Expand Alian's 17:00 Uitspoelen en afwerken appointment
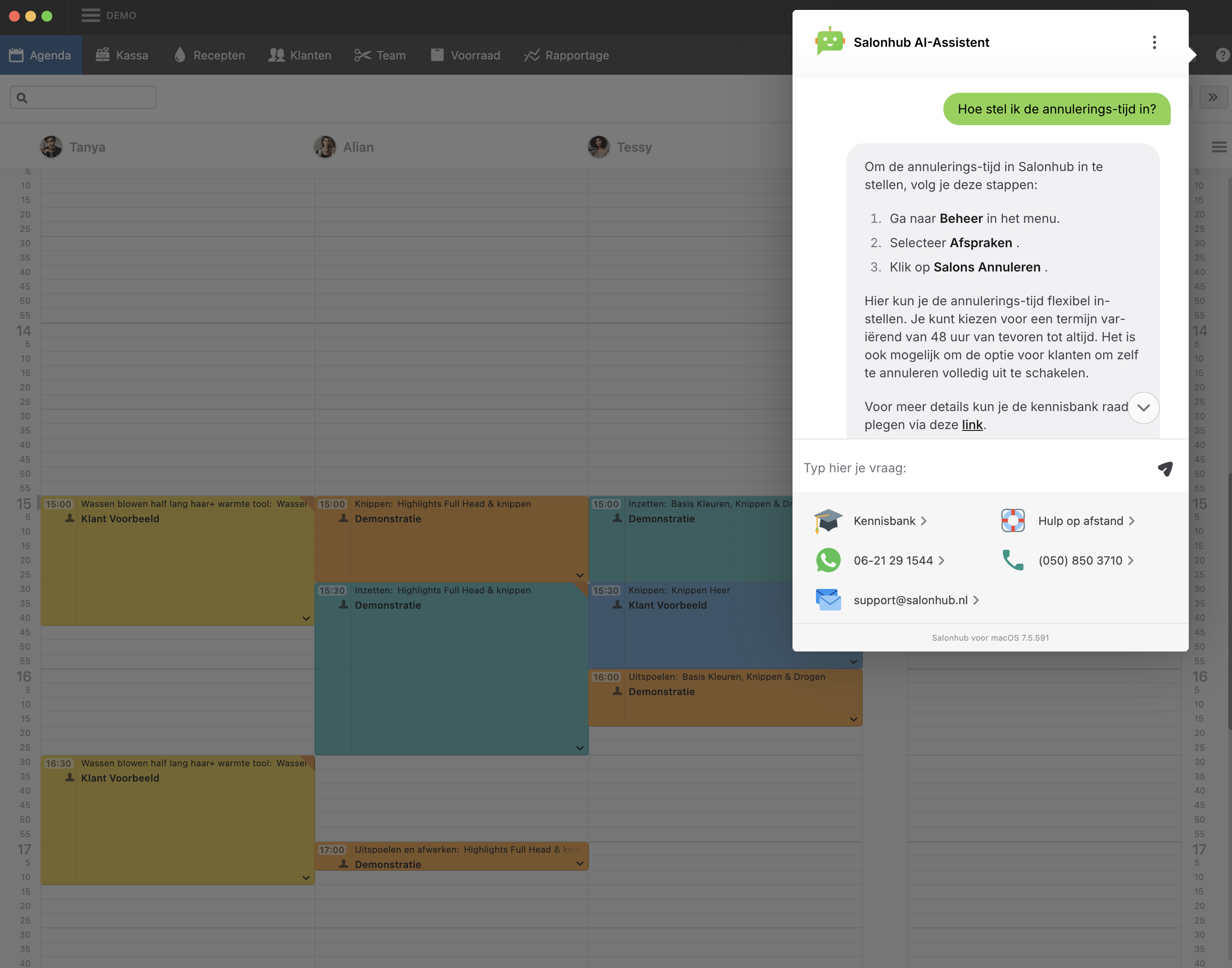 click(580, 864)
